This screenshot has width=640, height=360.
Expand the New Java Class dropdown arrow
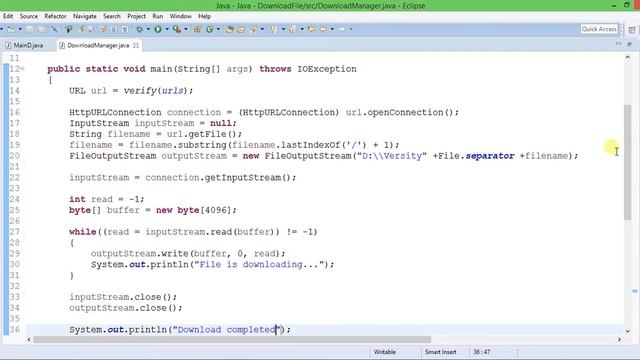point(218,29)
